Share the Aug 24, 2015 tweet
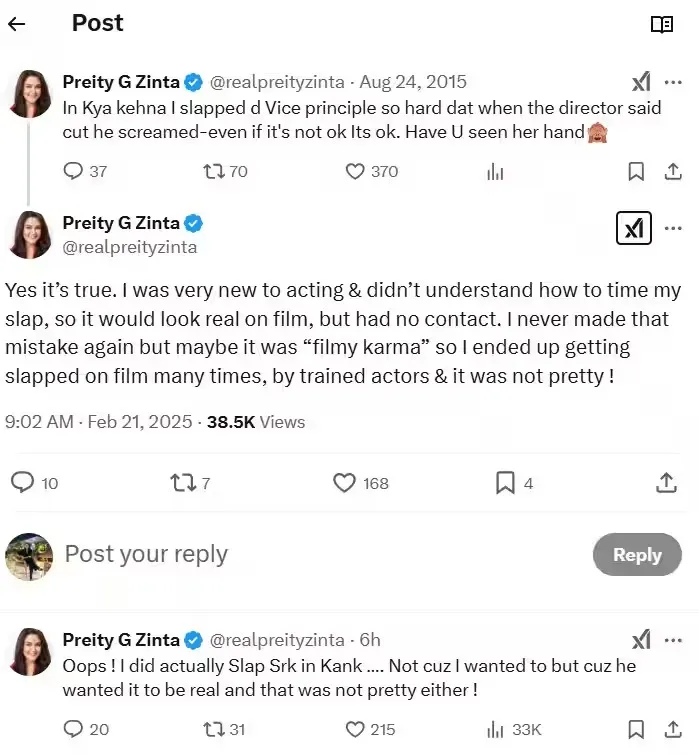 click(673, 172)
